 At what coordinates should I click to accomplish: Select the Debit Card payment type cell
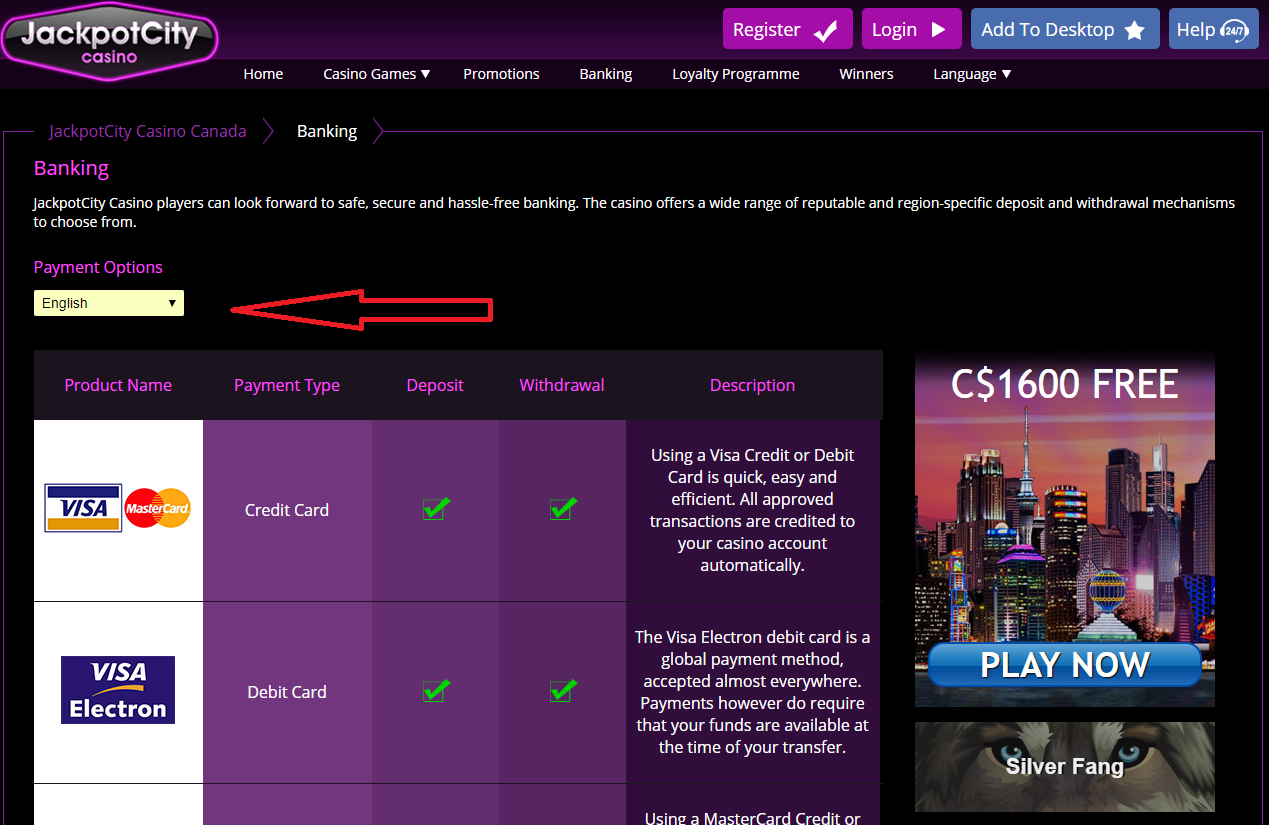[x=287, y=692]
